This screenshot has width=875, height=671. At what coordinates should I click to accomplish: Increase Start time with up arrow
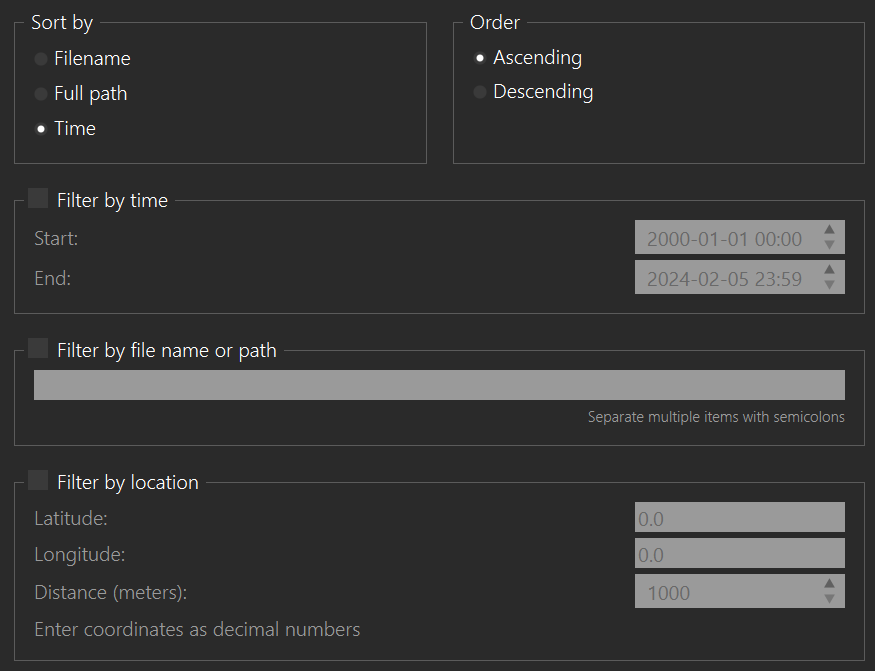829,231
